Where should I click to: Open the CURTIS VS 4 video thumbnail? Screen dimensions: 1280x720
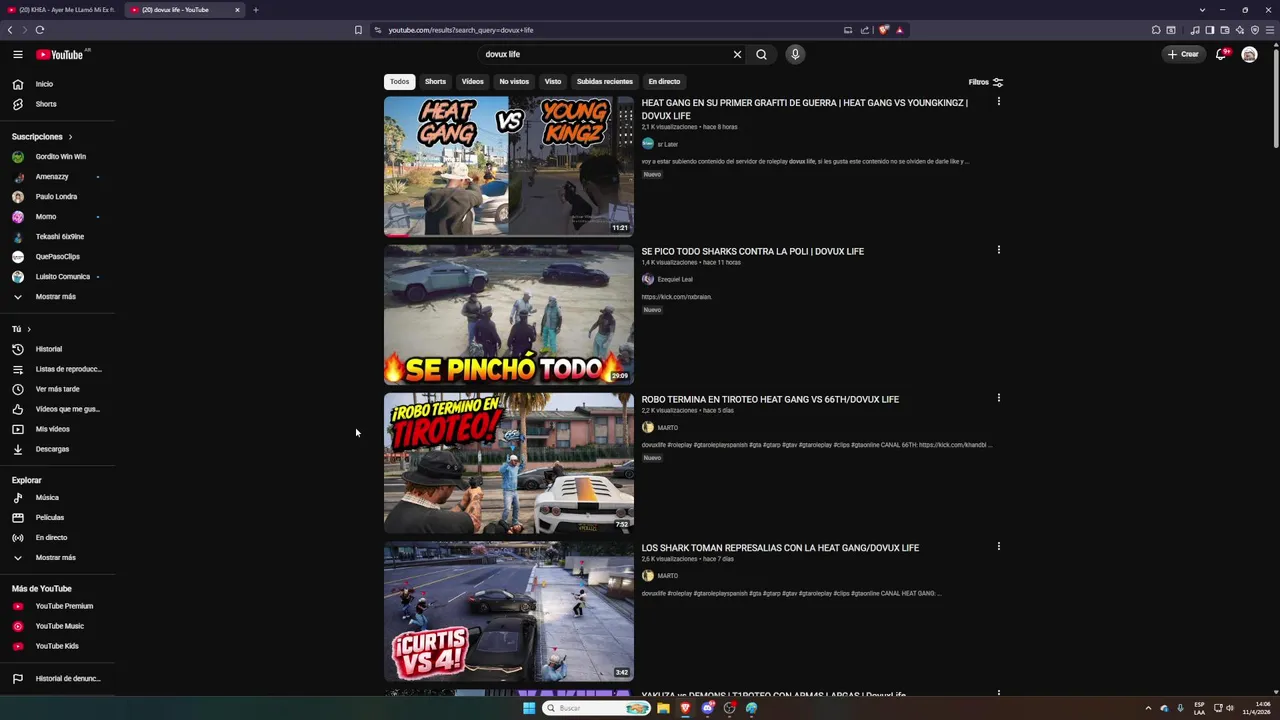click(x=509, y=611)
